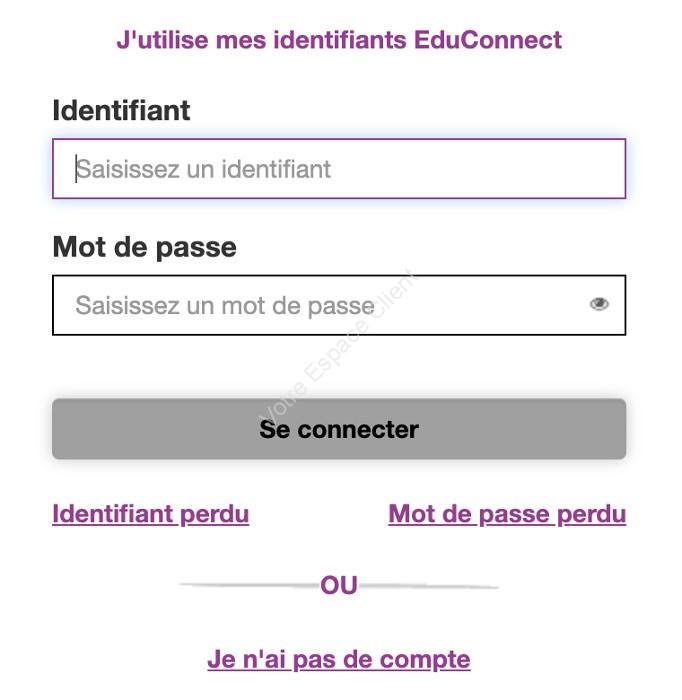The width and height of the screenshot is (682, 700).
Task: Select the Identifiant field label
Action: [x=121, y=110]
